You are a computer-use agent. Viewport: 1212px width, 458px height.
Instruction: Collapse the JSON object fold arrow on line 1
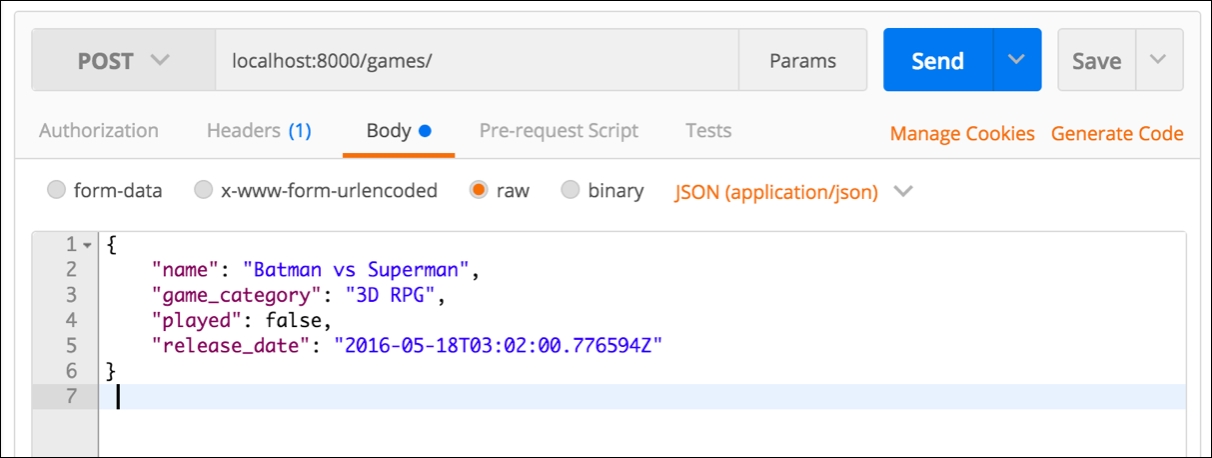pos(87,245)
